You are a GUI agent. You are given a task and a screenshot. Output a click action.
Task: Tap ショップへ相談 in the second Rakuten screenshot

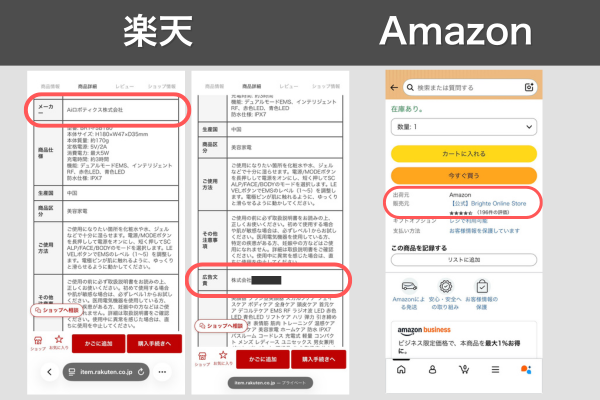tap(221, 326)
